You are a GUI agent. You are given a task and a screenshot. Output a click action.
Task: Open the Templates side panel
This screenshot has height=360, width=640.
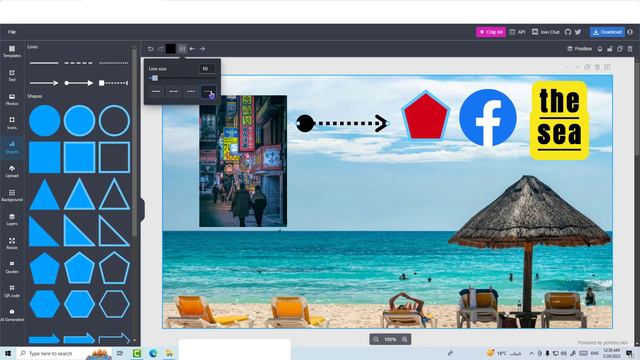click(12, 51)
